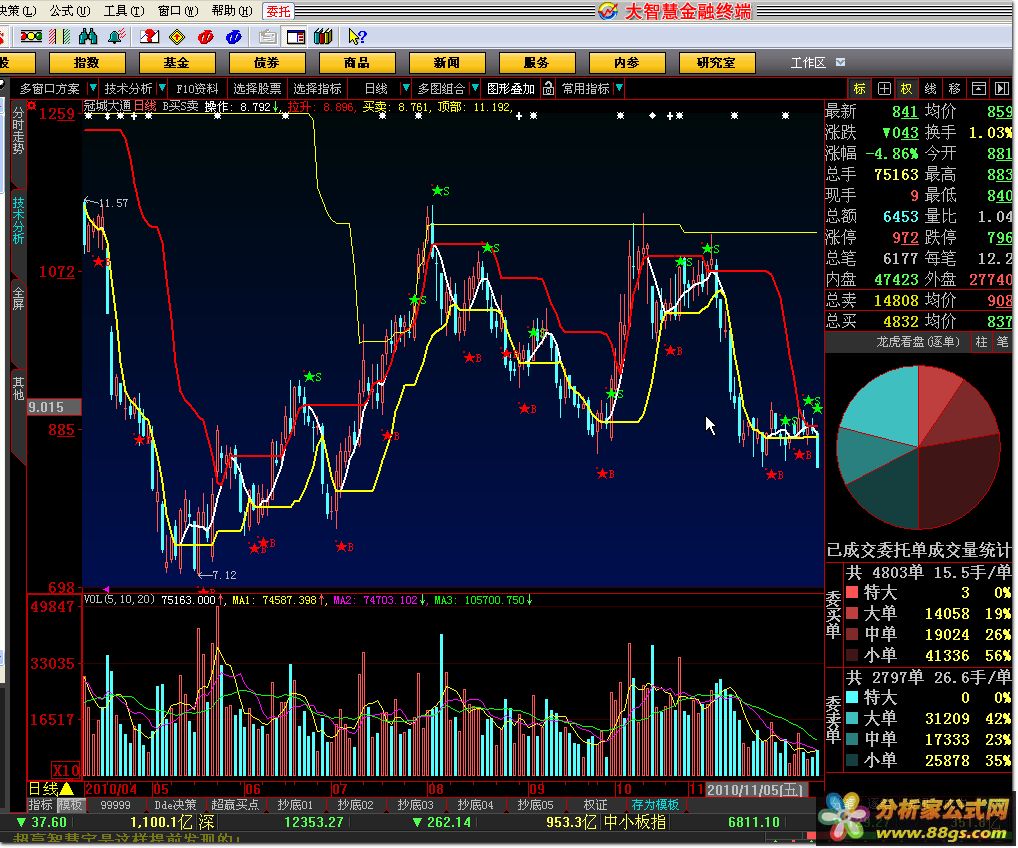Click the 日线 yellow triangle expander
Image resolution: width=1018 pixels, height=848 pixels.
(67, 789)
